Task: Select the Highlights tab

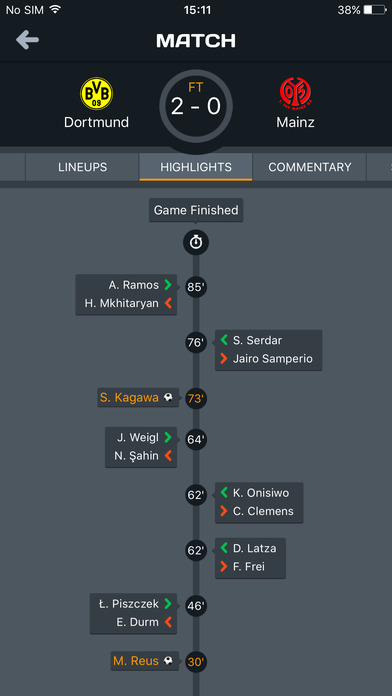Action: tap(196, 167)
